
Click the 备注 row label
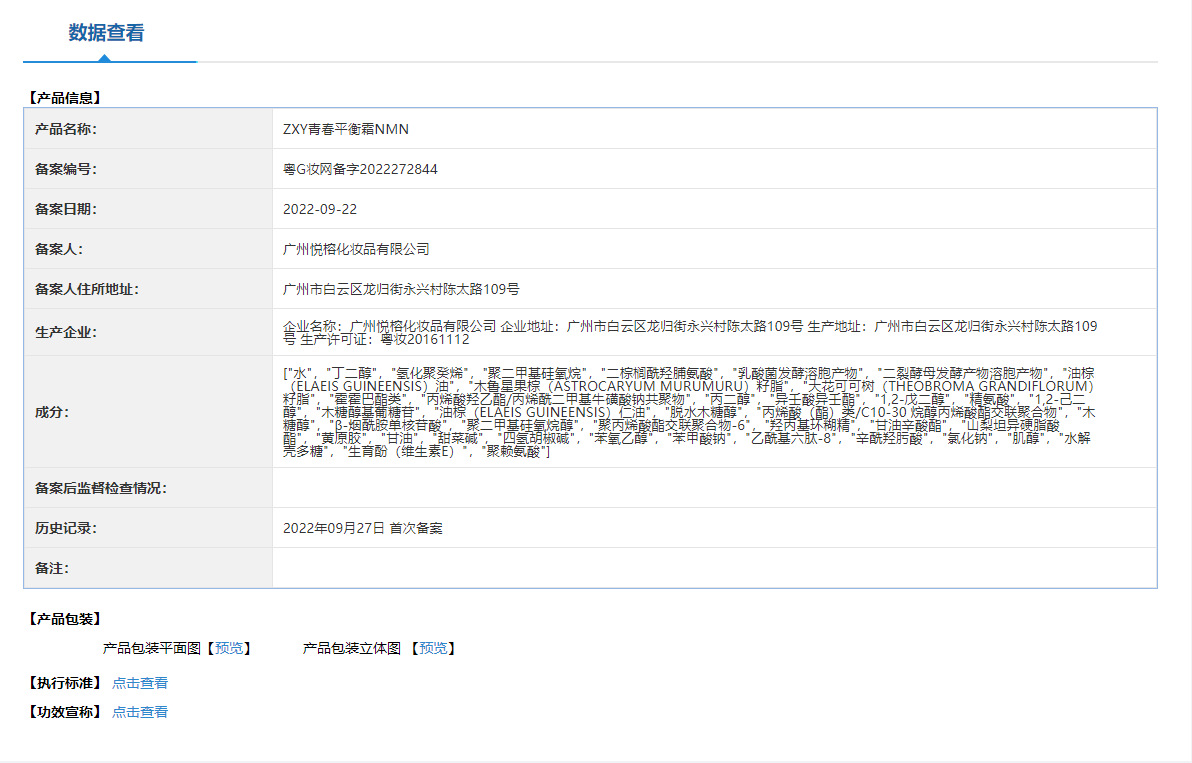tap(52, 568)
